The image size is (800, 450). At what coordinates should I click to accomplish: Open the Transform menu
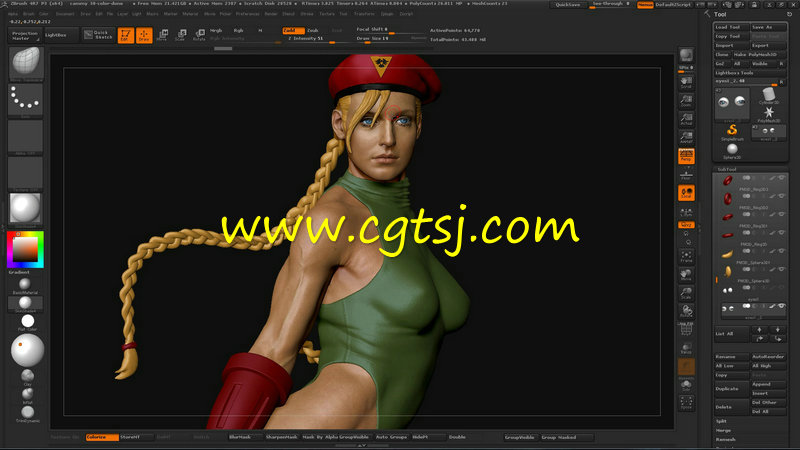pos(364,14)
